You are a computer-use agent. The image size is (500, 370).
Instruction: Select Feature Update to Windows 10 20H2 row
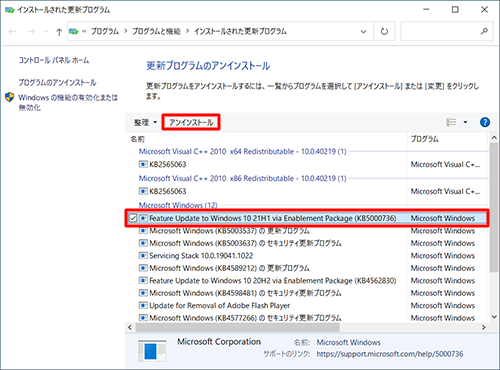point(273,281)
